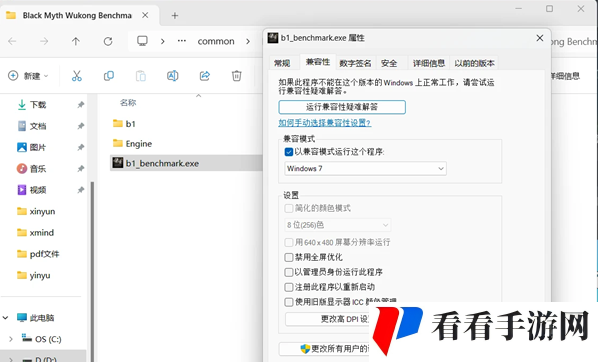Open 下载 (Downloads) in the sidebar
Viewport: 599px width, 362px height.
[x=38, y=105]
